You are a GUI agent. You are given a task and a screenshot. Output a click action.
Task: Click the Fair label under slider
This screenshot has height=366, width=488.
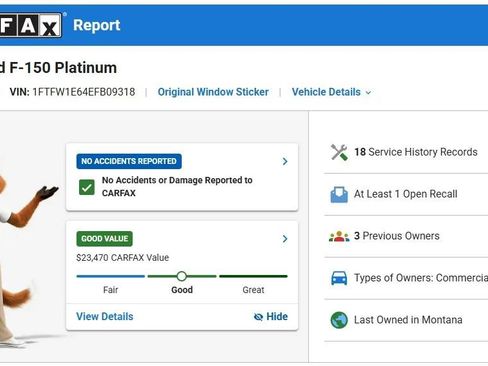pyautogui.click(x=111, y=290)
